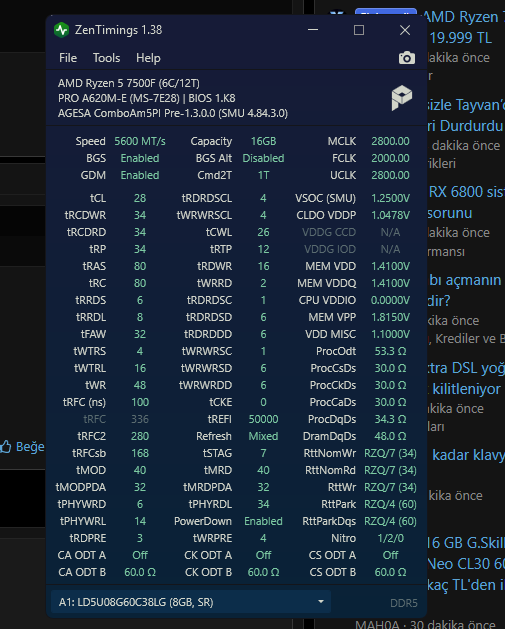Click the Cmd2T value '1T'

click(264, 175)
